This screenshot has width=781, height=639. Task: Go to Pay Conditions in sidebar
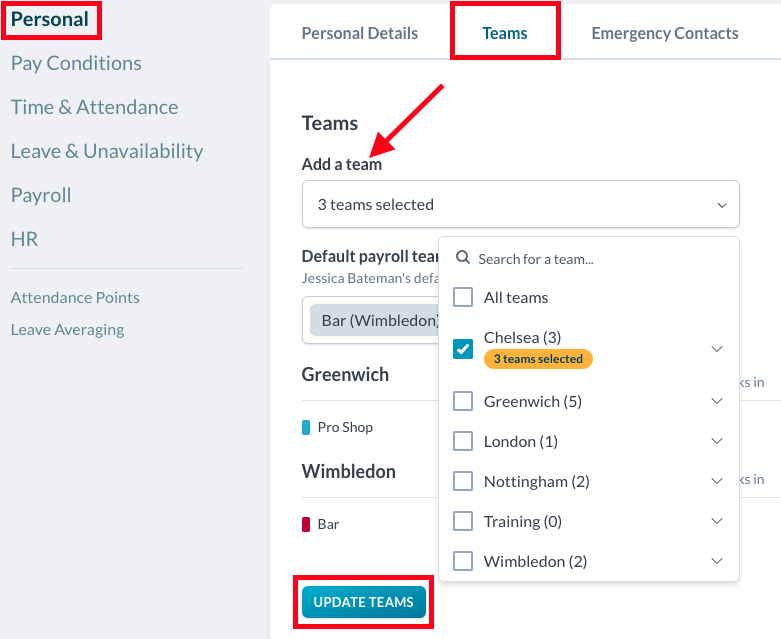(x=76, y=63)
